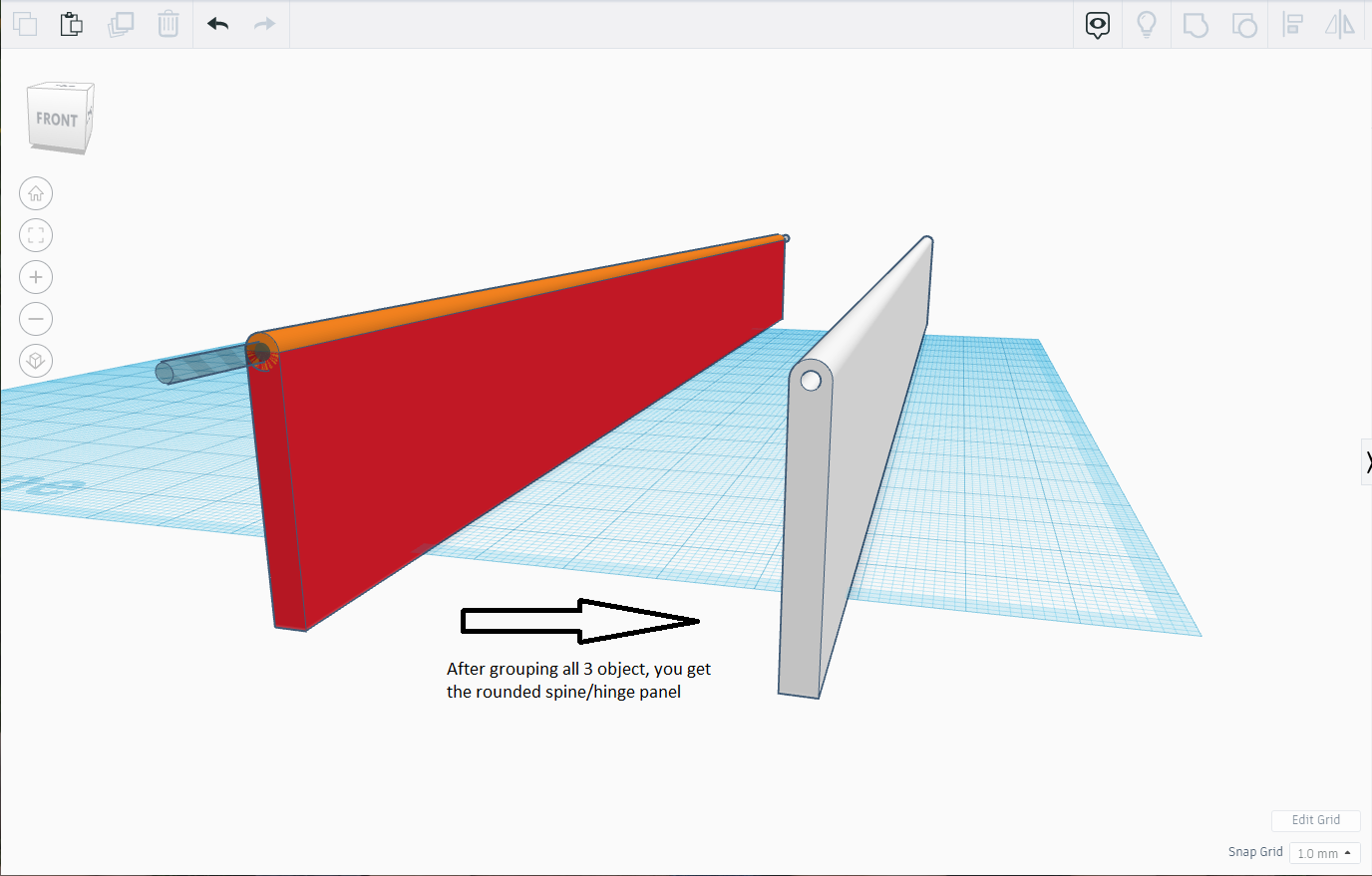The width and height of the screenshot is (1372, 876).
Task: Zoom in with the plus button
Action: pos(36,277)
